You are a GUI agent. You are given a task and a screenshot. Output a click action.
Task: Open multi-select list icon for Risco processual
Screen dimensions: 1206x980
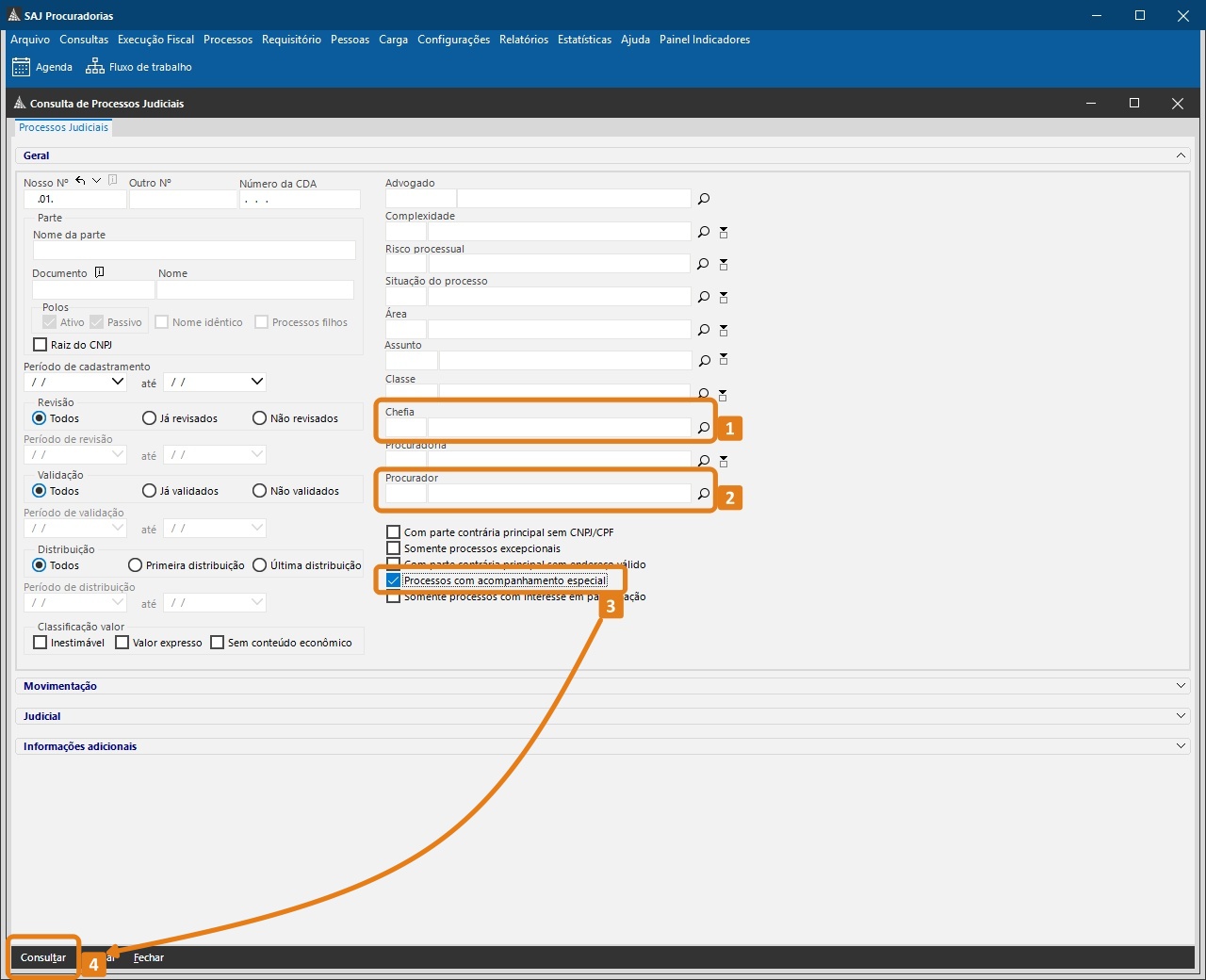[724, 264]
